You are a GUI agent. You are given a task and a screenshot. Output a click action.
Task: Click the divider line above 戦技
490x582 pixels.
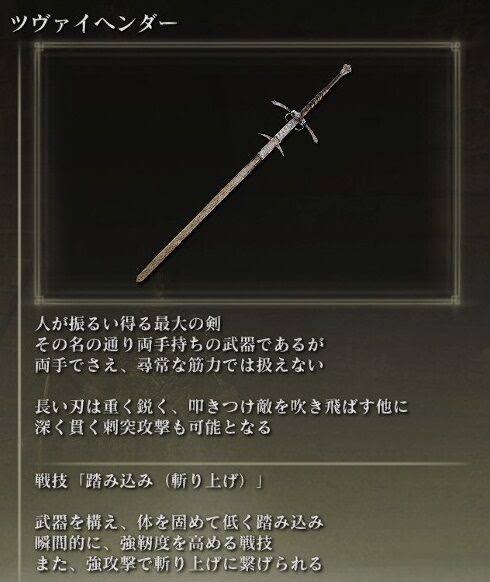pos(245,464)
